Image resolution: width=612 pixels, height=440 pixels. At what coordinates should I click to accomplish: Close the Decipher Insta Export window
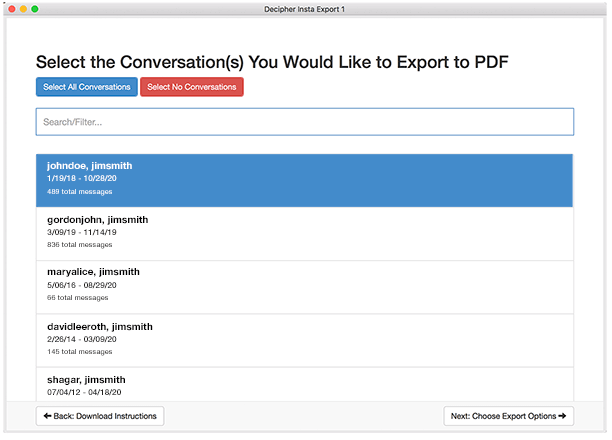(x=12, y=9)
